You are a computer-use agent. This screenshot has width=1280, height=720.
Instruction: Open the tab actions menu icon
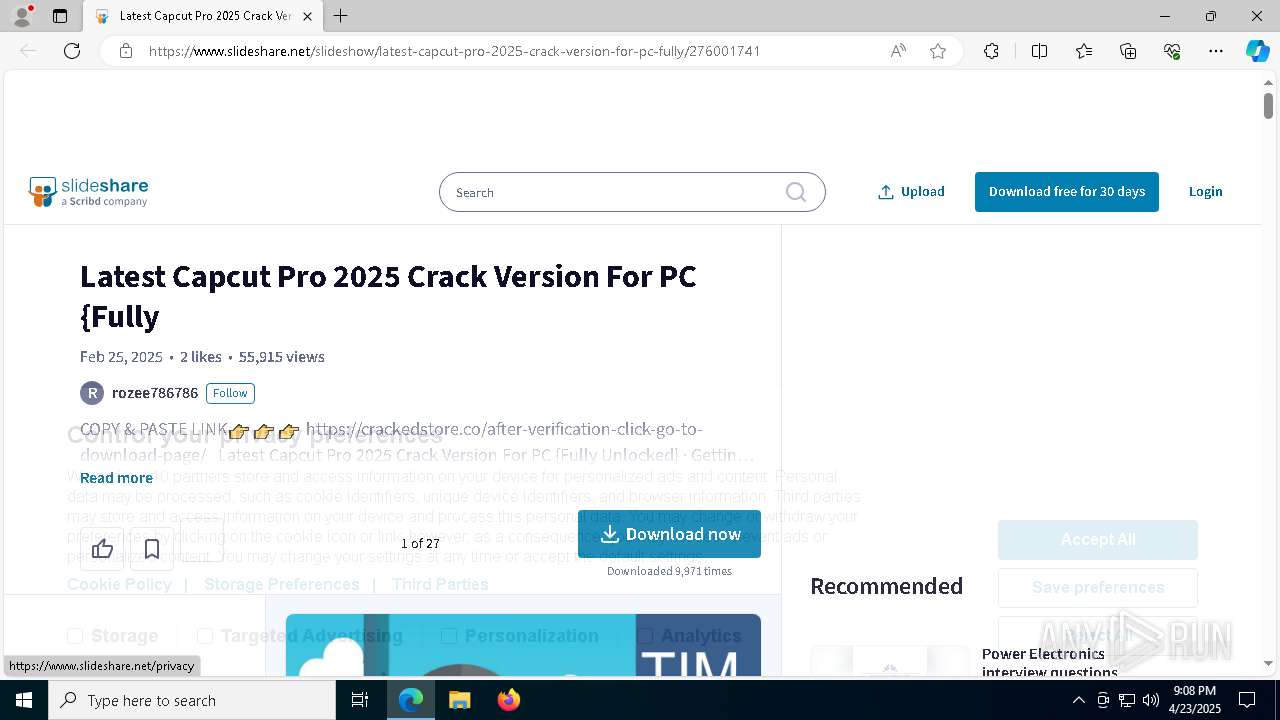(60, 16)
